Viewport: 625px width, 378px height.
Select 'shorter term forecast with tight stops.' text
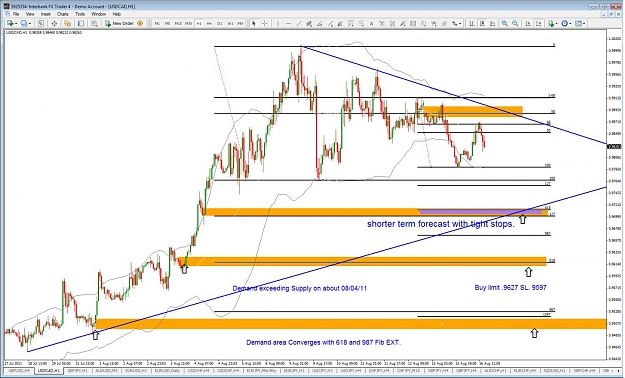(x=440, y=224)
